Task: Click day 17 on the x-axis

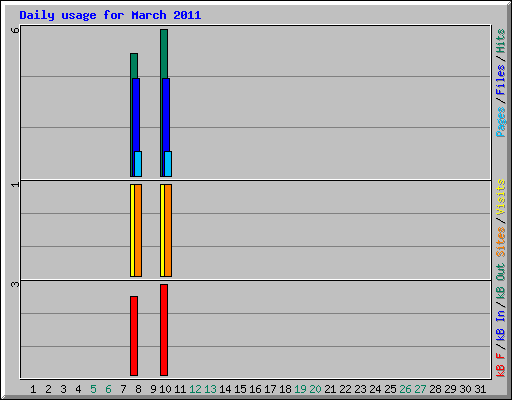Action: [x=270, y=389]
